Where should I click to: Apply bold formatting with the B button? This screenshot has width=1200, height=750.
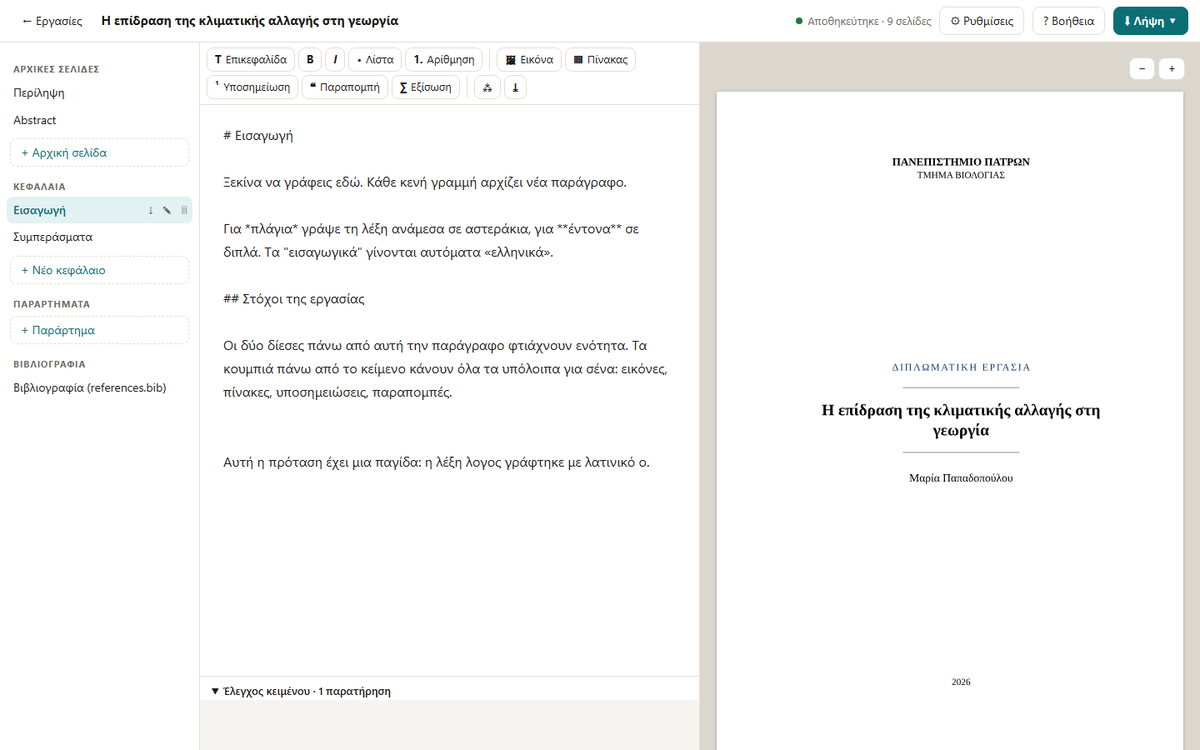[310, 60]
